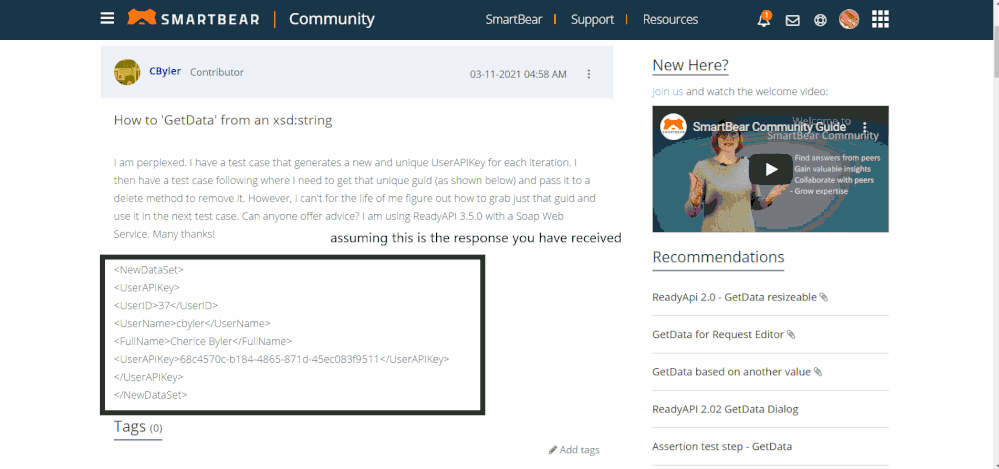The width and height of the screenshot is (999, 469).
Task: Click the SmartBear logo
Action: coord(193,18)
